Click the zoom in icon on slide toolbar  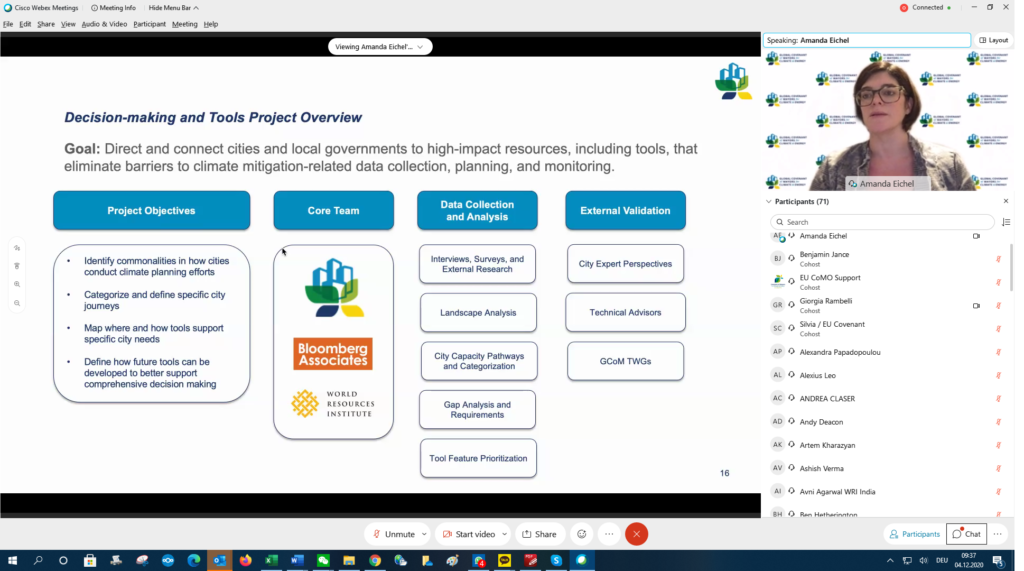(x=17, y=284)
